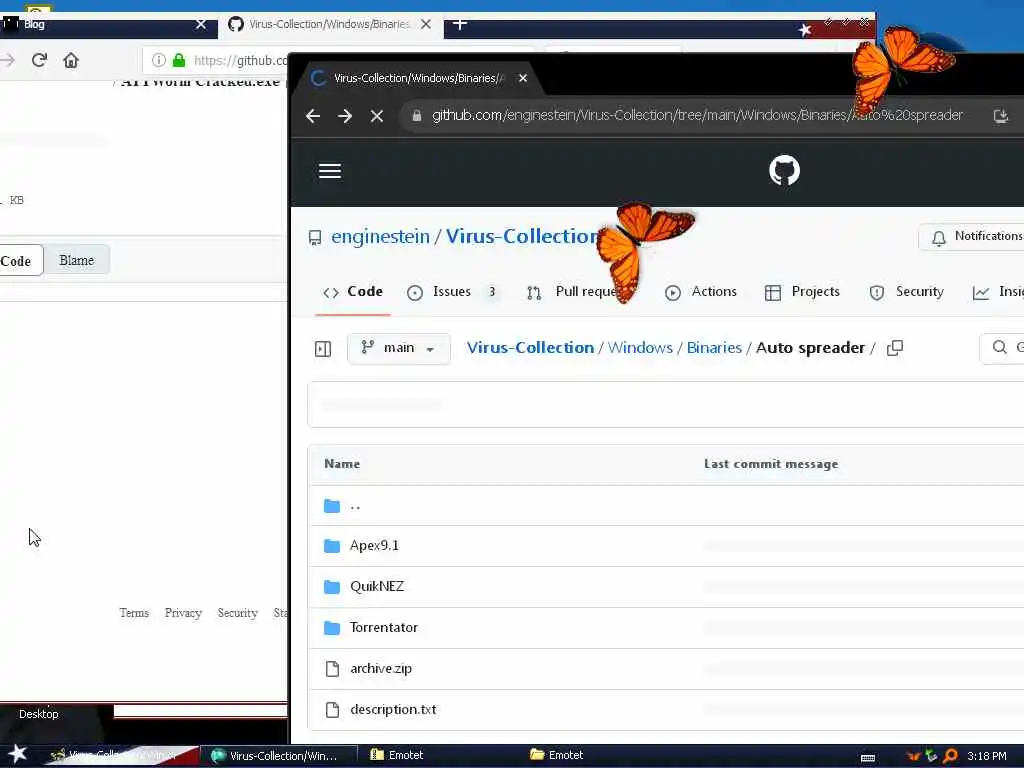Click Windows in the breadcrumb path

click(x=640, y=348)
